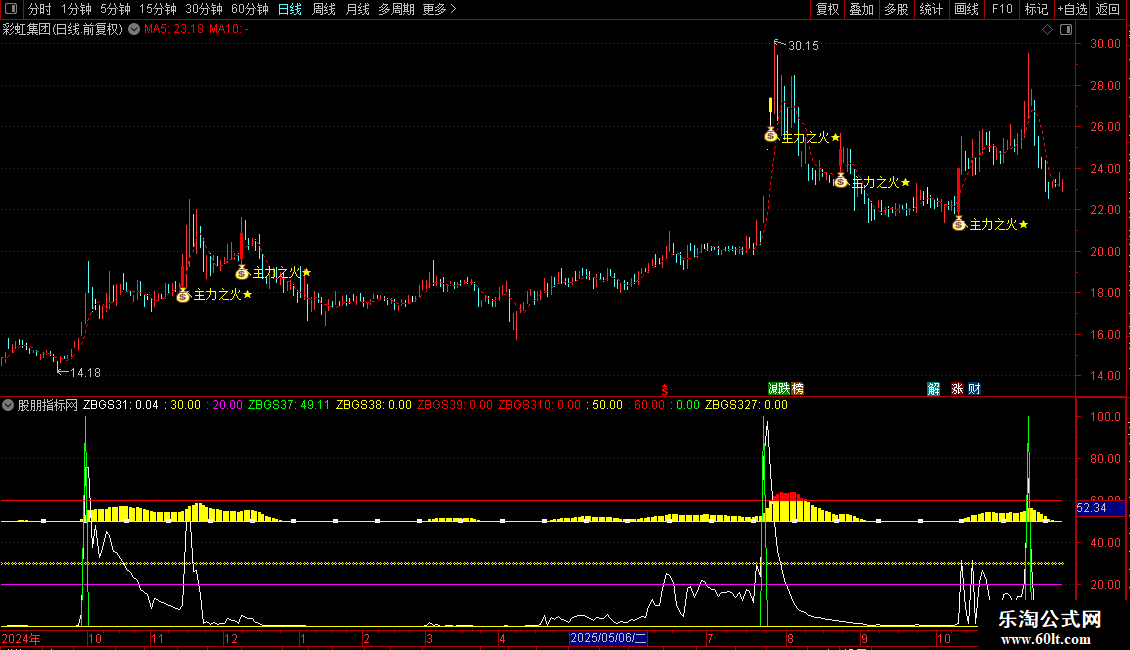Click the money bag icon near 18.00 level
The image size is (1130, 650).
[x=183, y=295]
